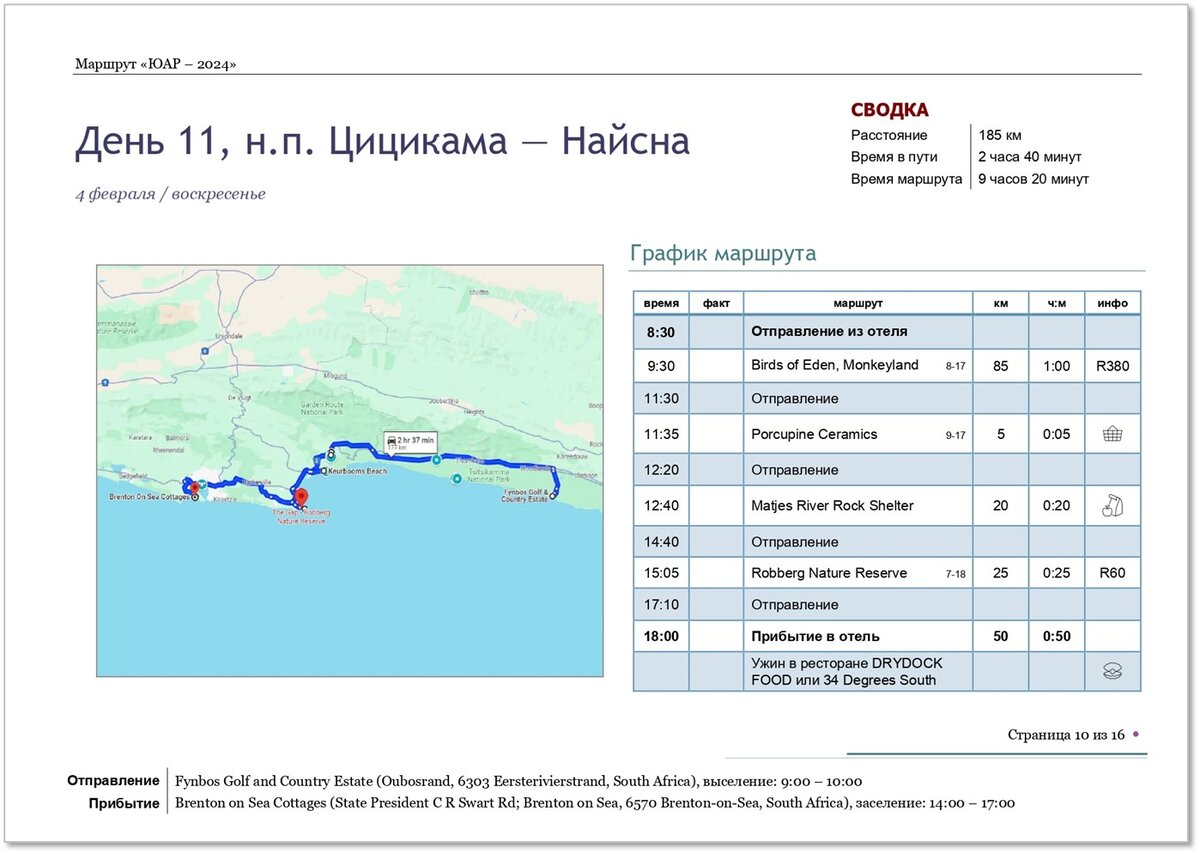Click the ч:м column header
1200x854 pixels.
click(x=1056, y=303)
